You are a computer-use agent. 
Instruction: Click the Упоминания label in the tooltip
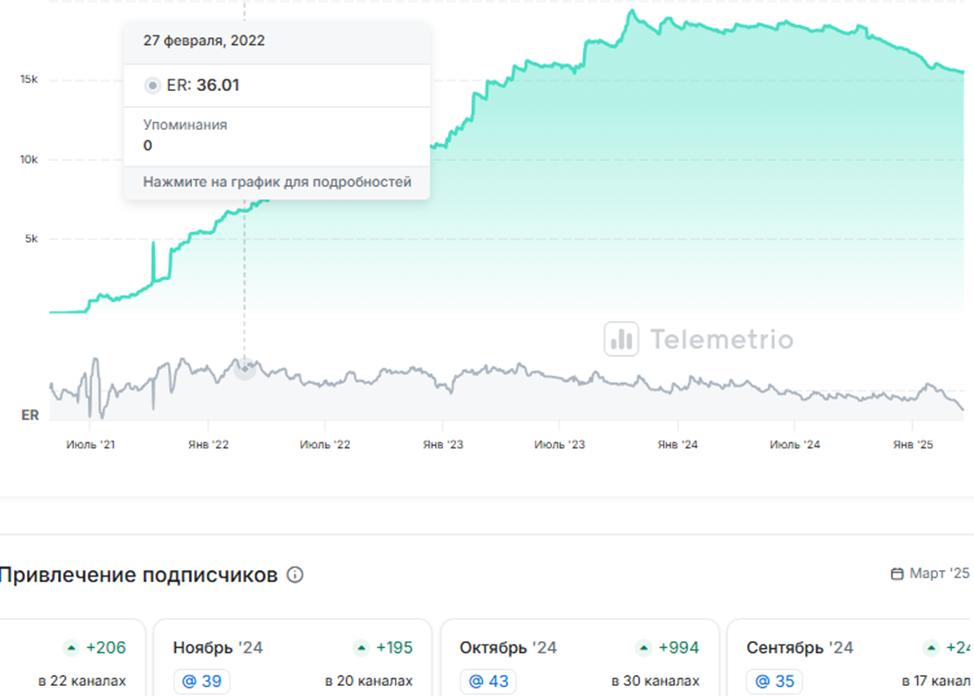click(x=185, y=125)
